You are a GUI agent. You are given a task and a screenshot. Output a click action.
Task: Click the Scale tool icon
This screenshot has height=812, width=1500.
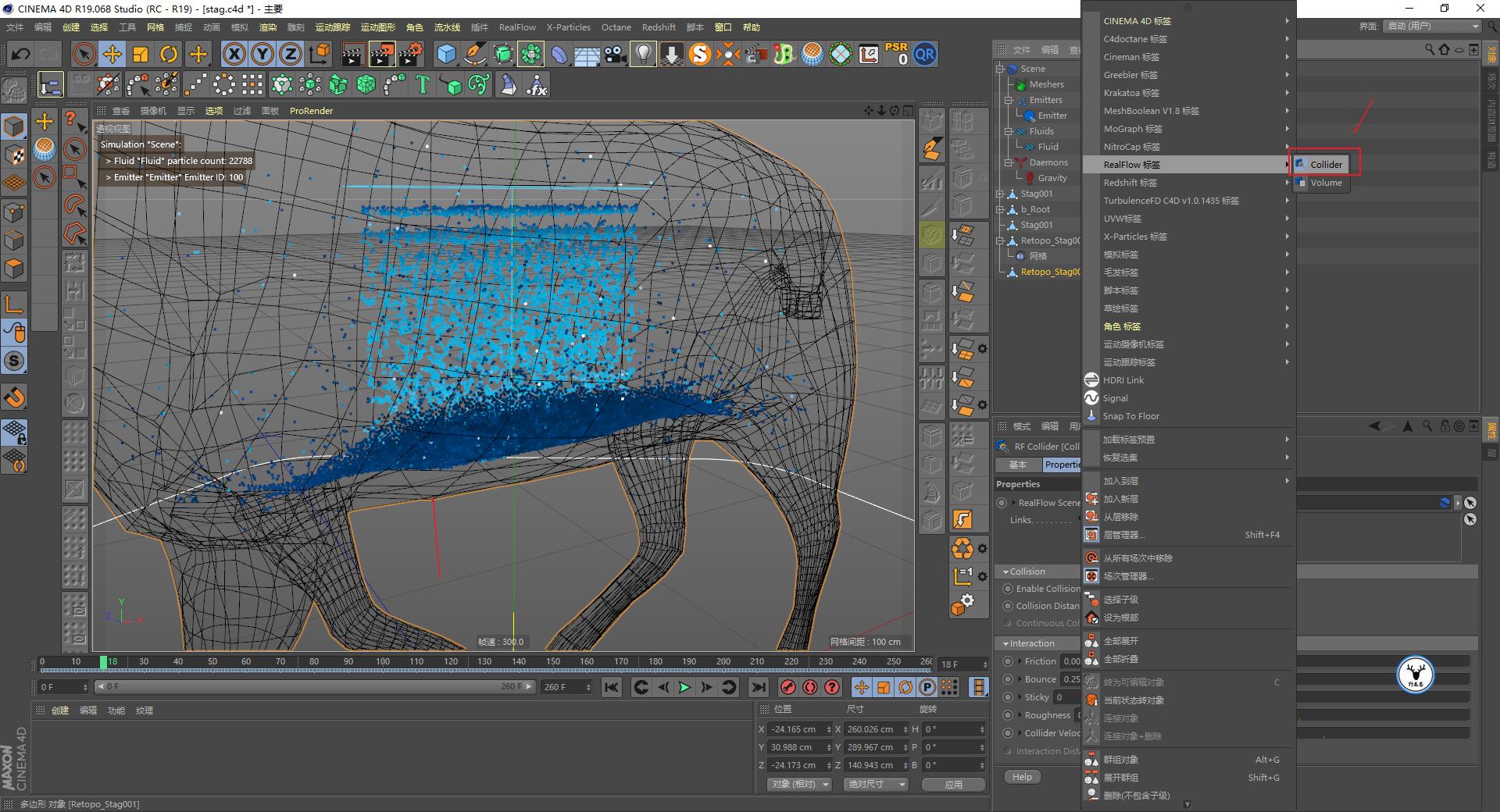[x=141, y=54]
